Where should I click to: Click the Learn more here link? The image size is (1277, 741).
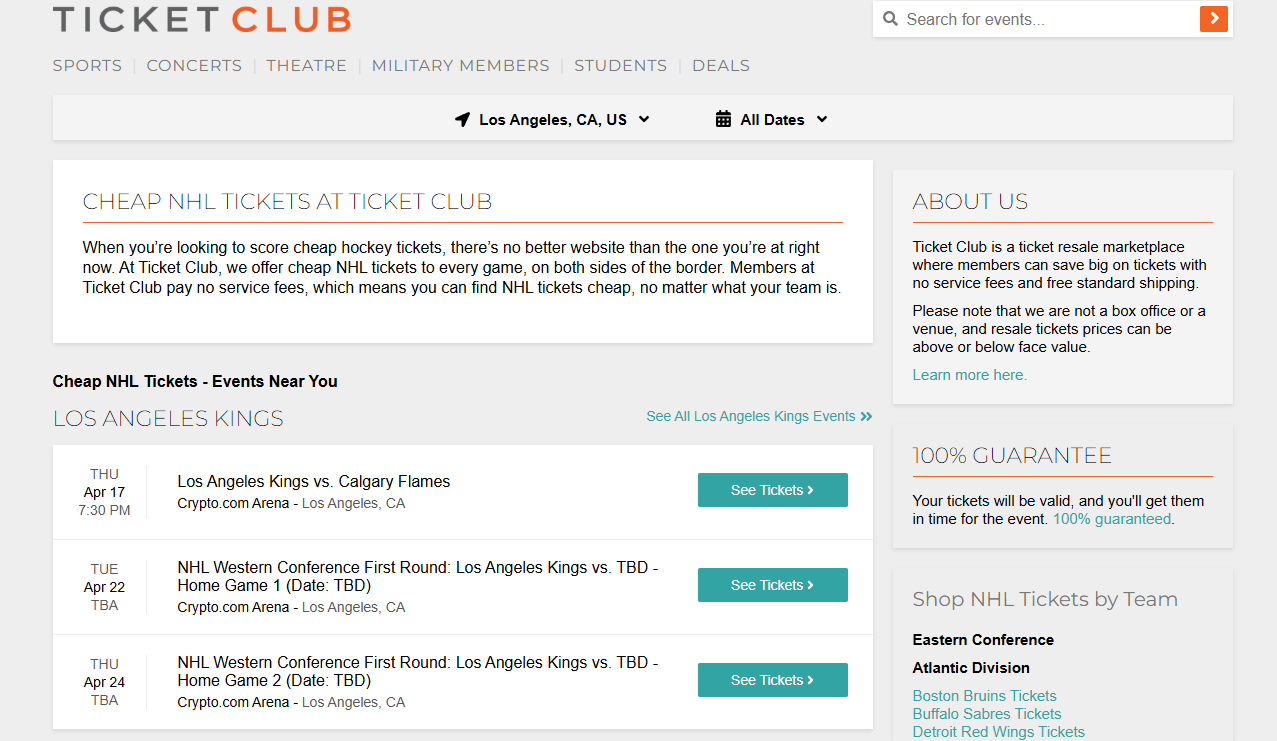coord(969,375)
